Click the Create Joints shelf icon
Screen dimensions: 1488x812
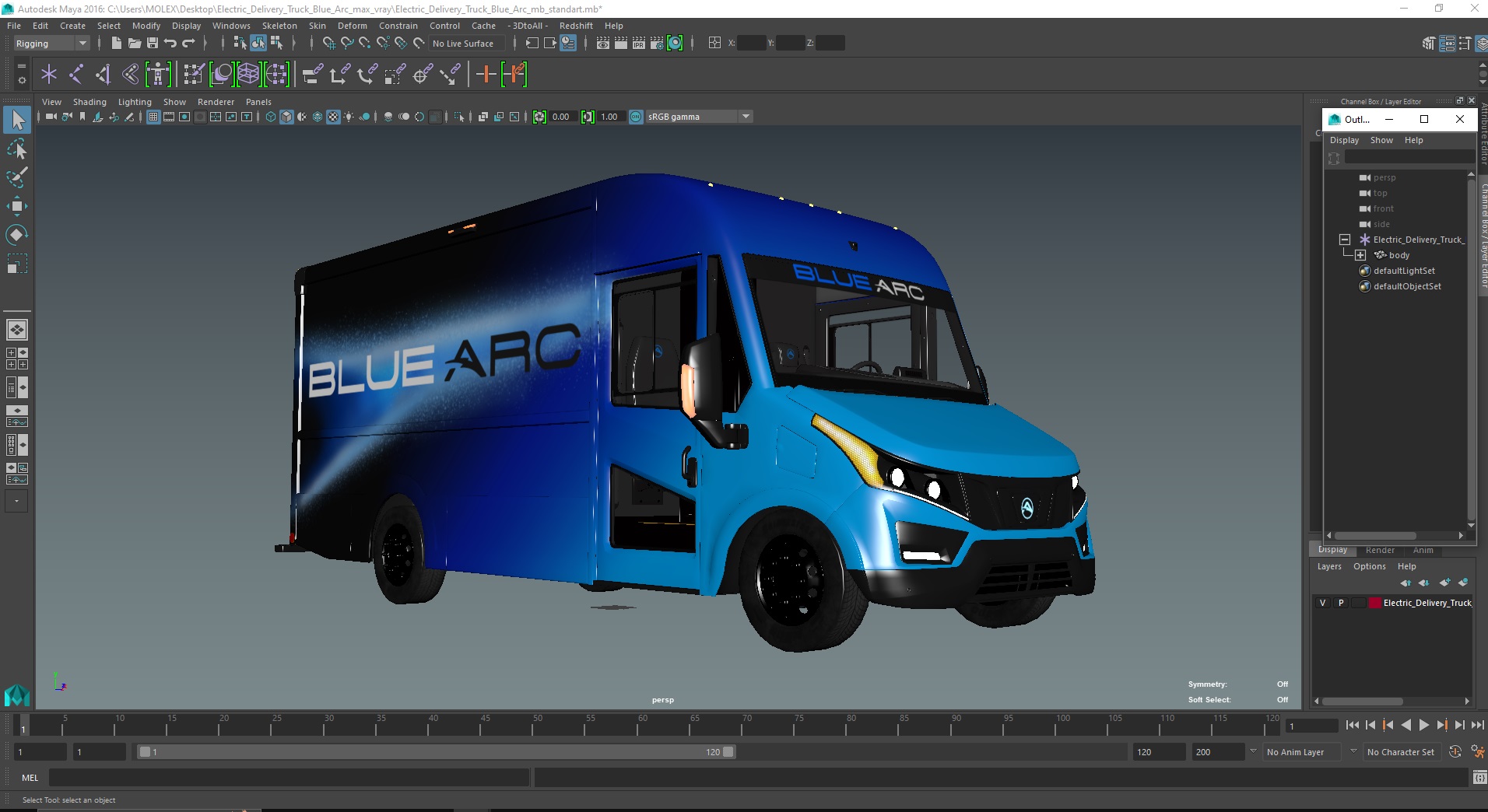pos(76,75)
